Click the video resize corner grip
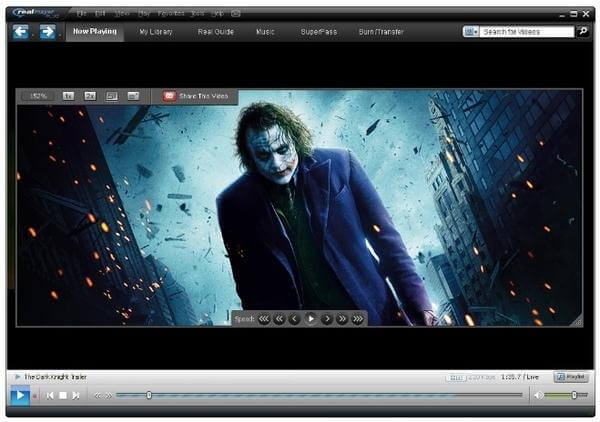 [x=578, y=322]
